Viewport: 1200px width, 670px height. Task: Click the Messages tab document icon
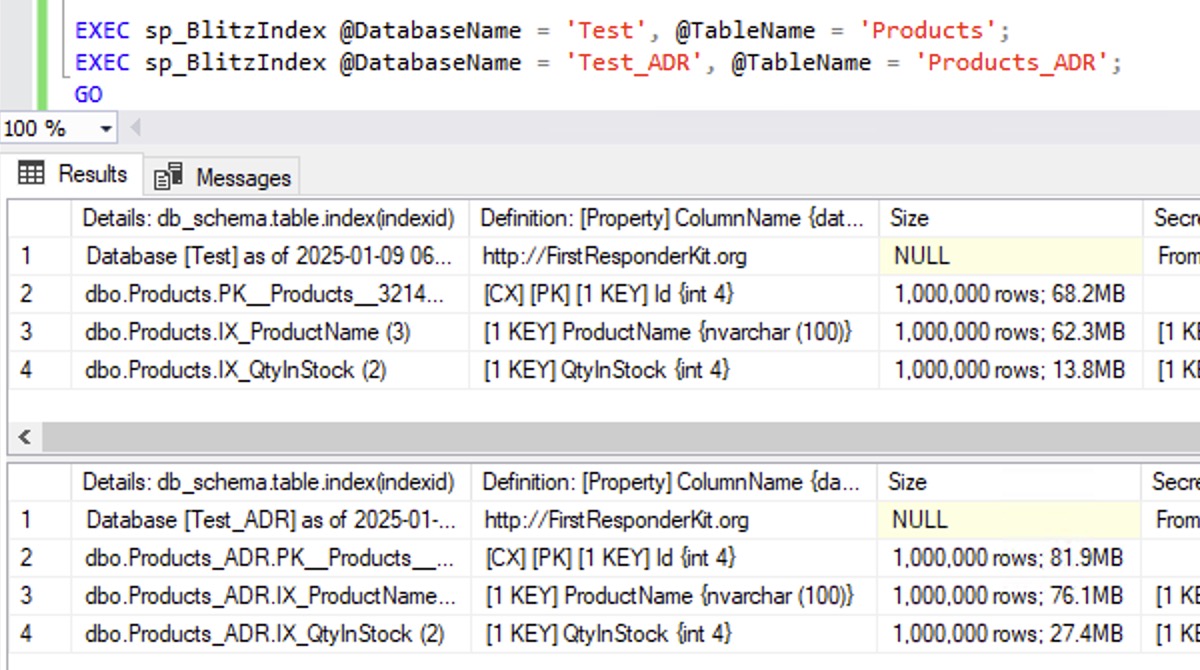pos(168,177)
